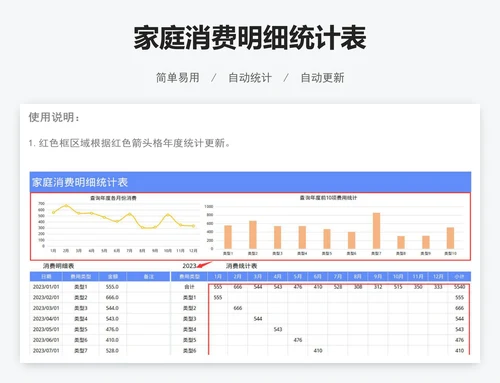The height and width of the screenshot is (383, 500).
Task: Click the 合计 row value 528
Action: click(338, 287)
